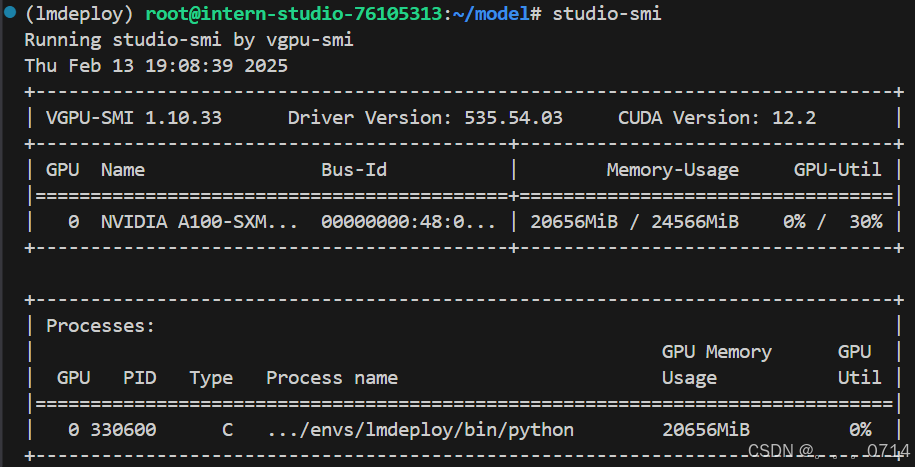
Task: Click the timestamp Thu Feb 13 19:08:39 2025
Action: [x=156, y=65]
